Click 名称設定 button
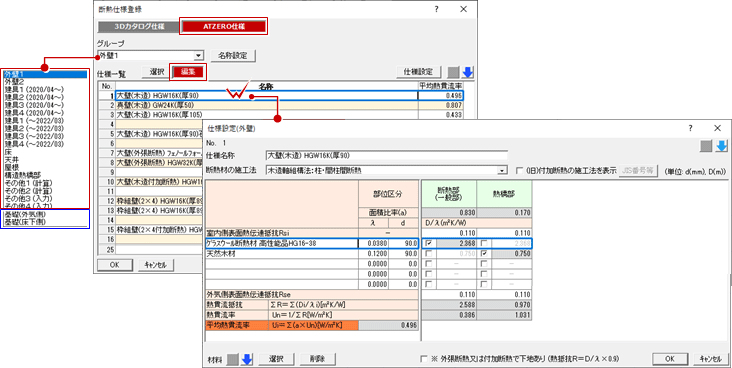The height and width of the screenshot is (368, 732). click(233, 56)
